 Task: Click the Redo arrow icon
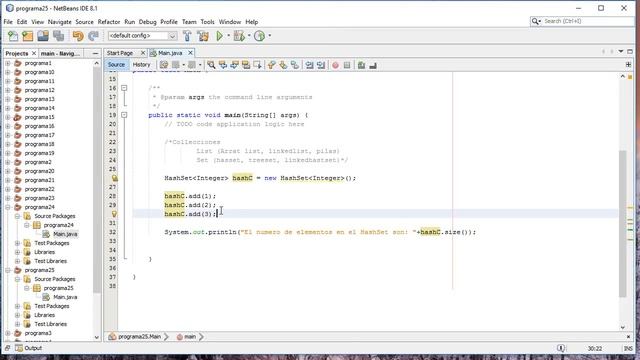[x=93, y=36]
